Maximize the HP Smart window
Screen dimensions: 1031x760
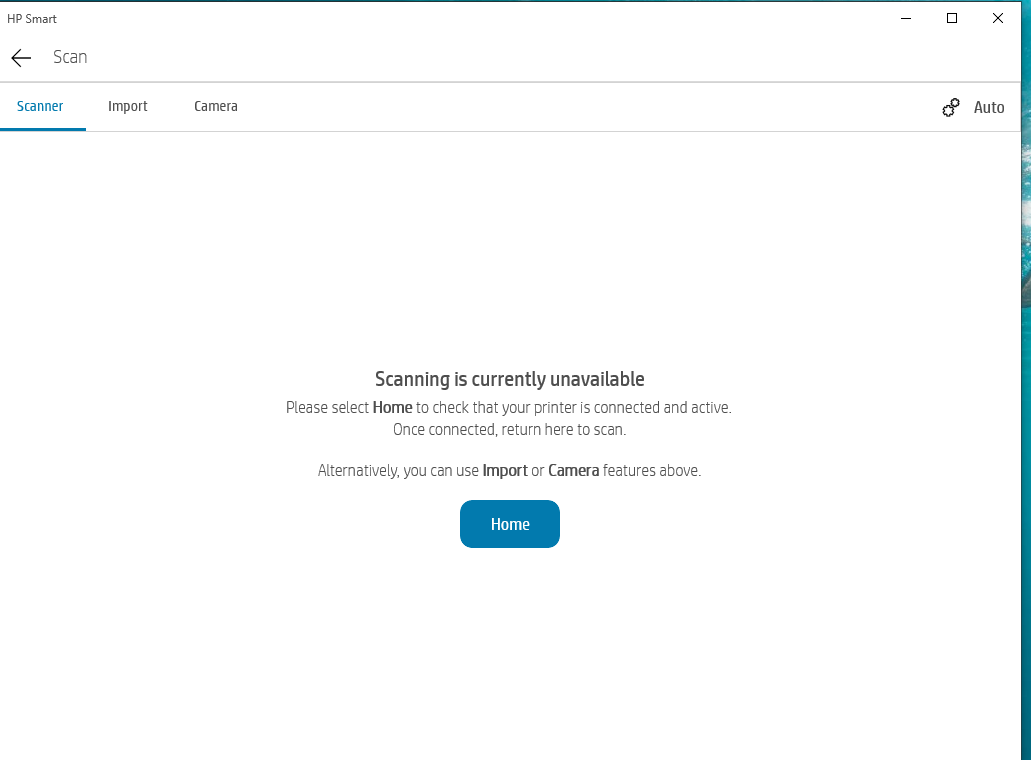[951, 18]
